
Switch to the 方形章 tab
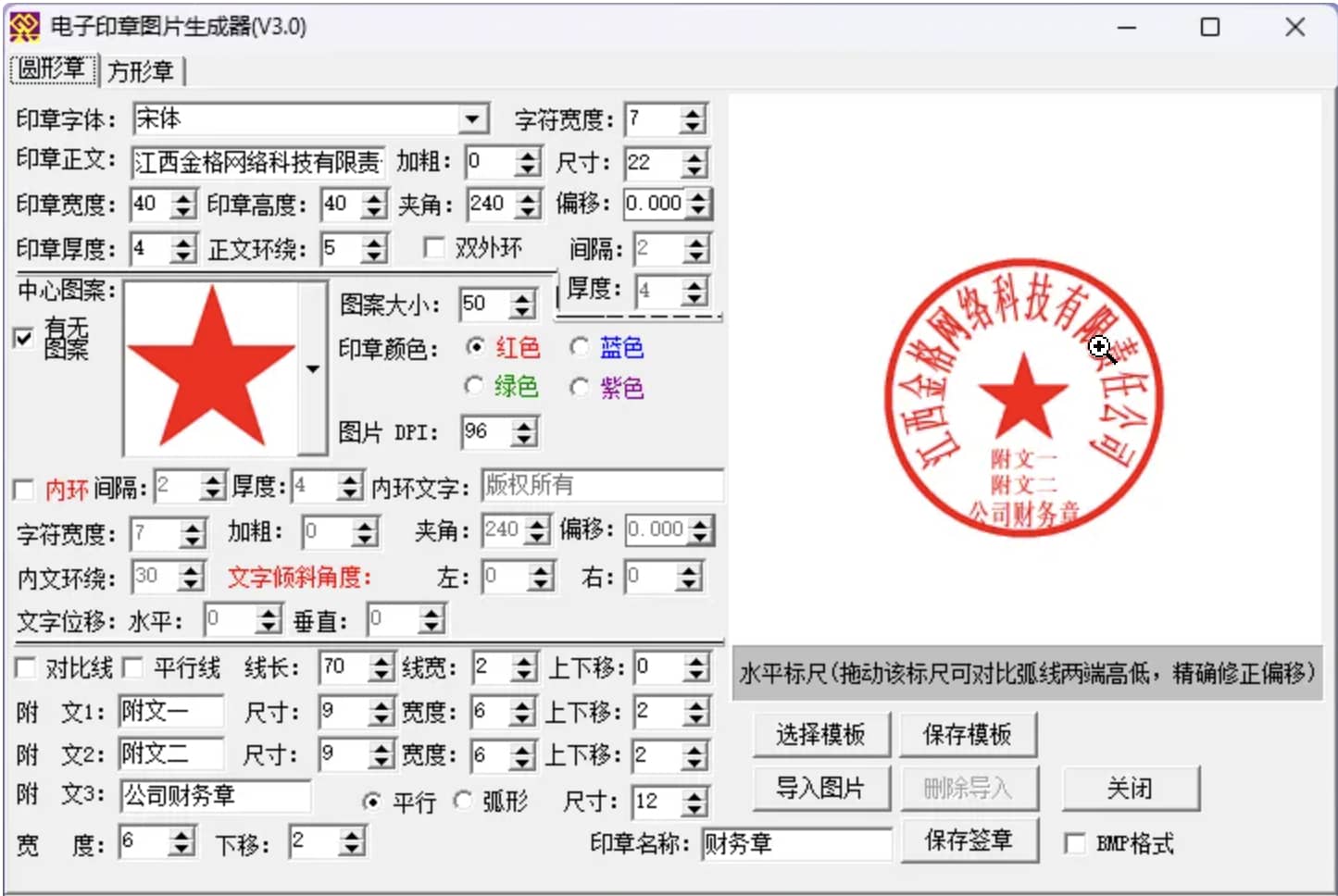point(141,69)
